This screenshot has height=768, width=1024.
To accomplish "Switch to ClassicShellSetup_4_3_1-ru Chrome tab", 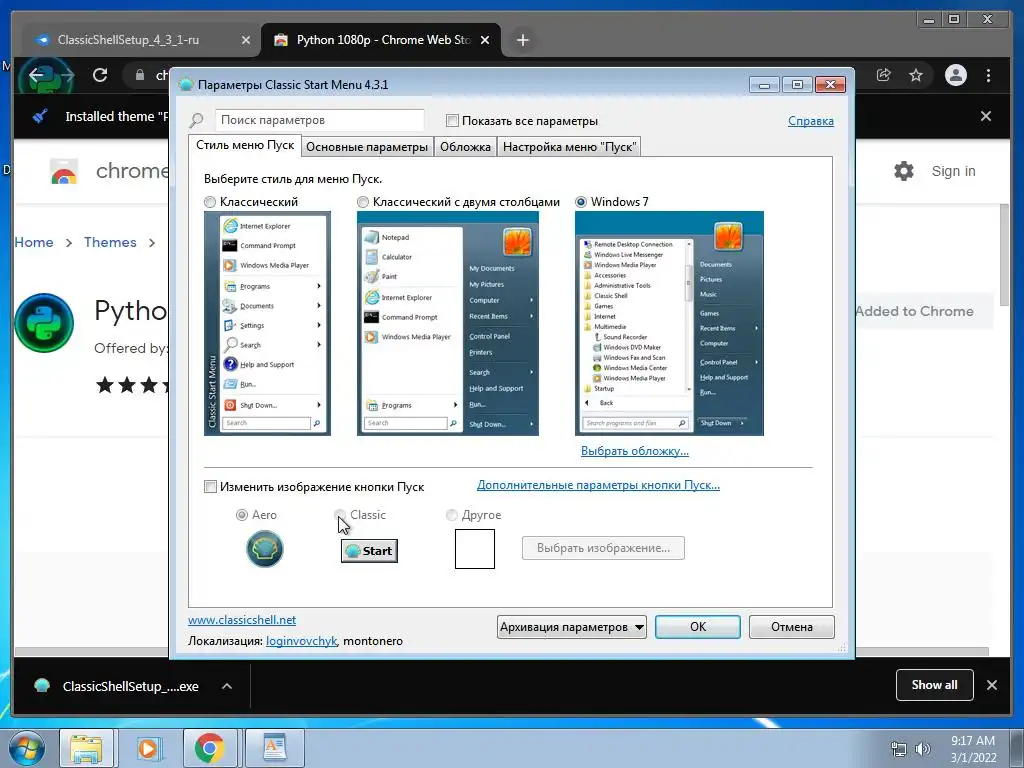I will 128,40.
